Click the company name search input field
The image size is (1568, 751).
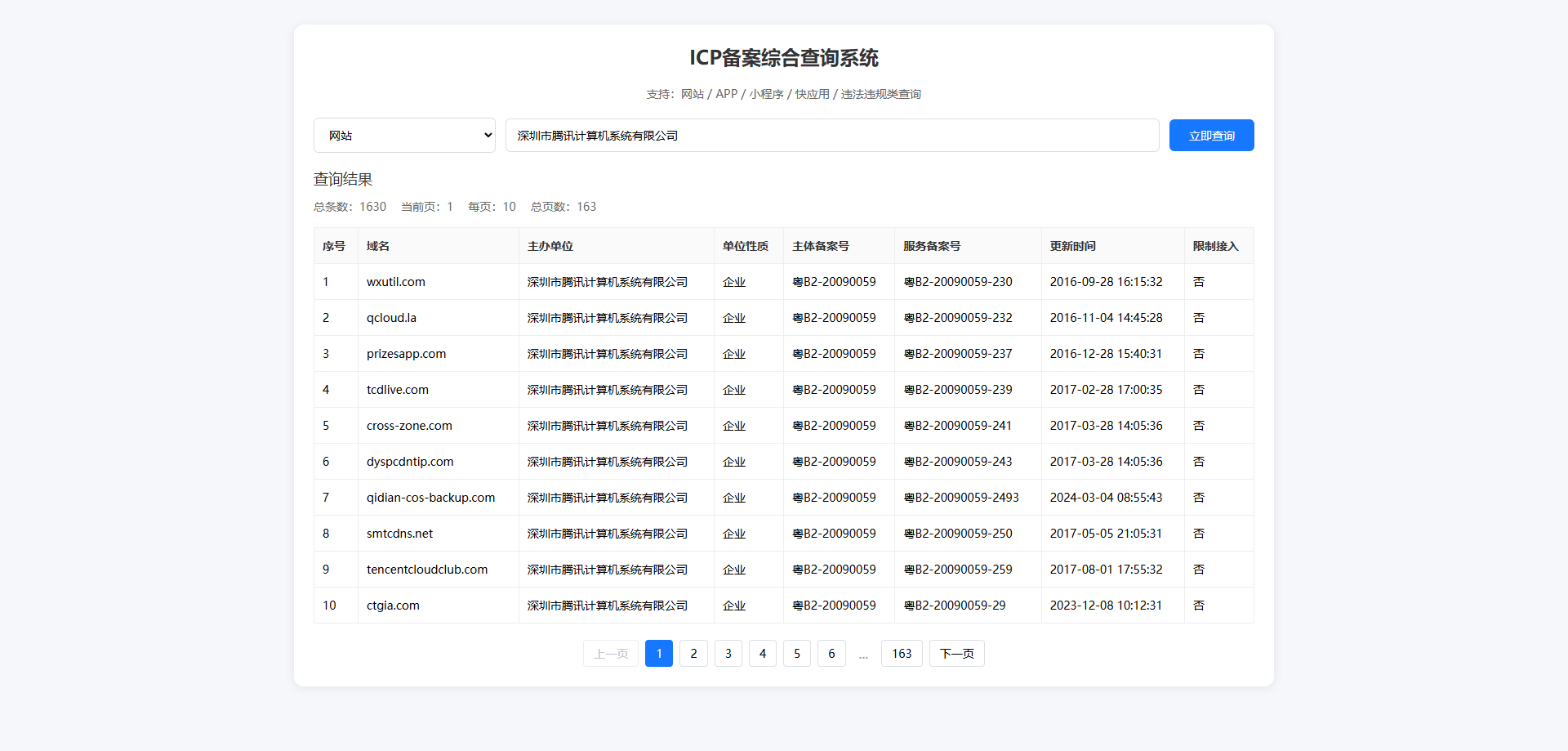tap(831, 136)
